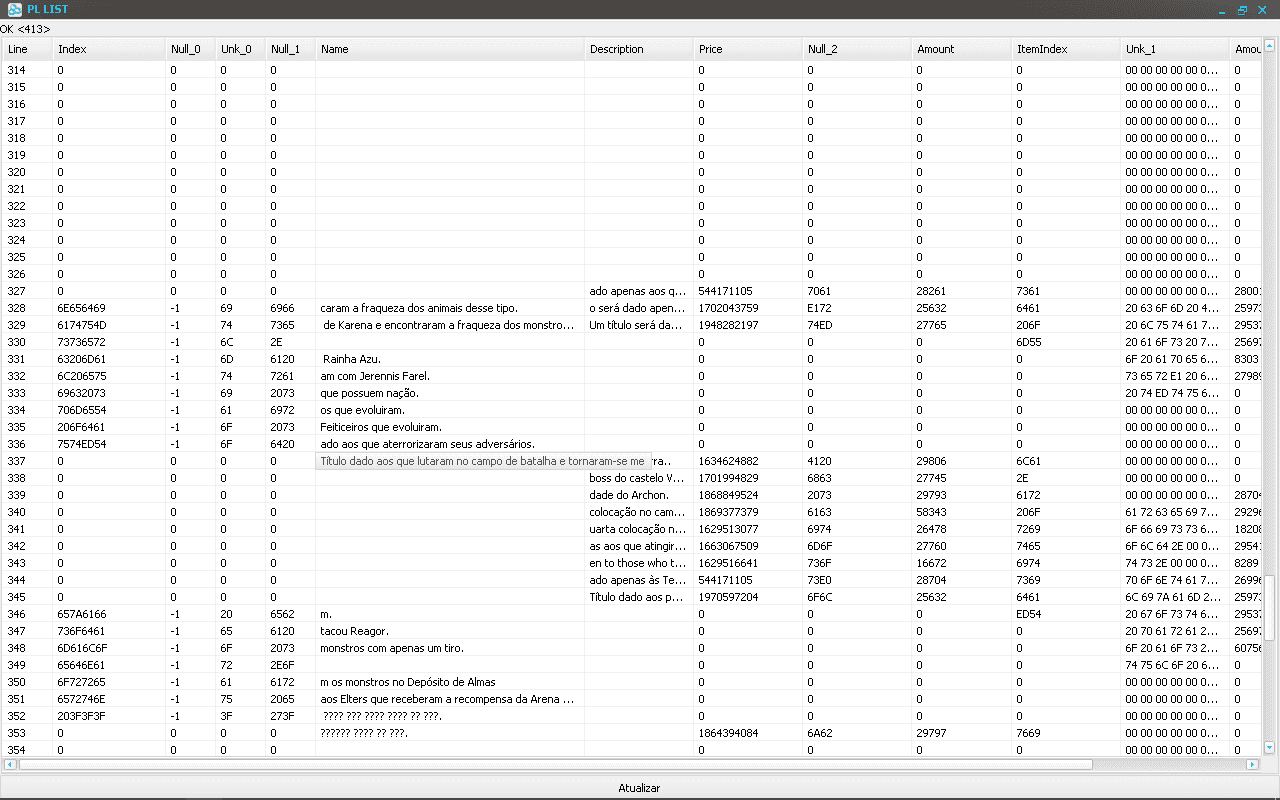Select description cell 'boss do castelo V...'
Screen dimensions: 1280x800
point(639,478)
